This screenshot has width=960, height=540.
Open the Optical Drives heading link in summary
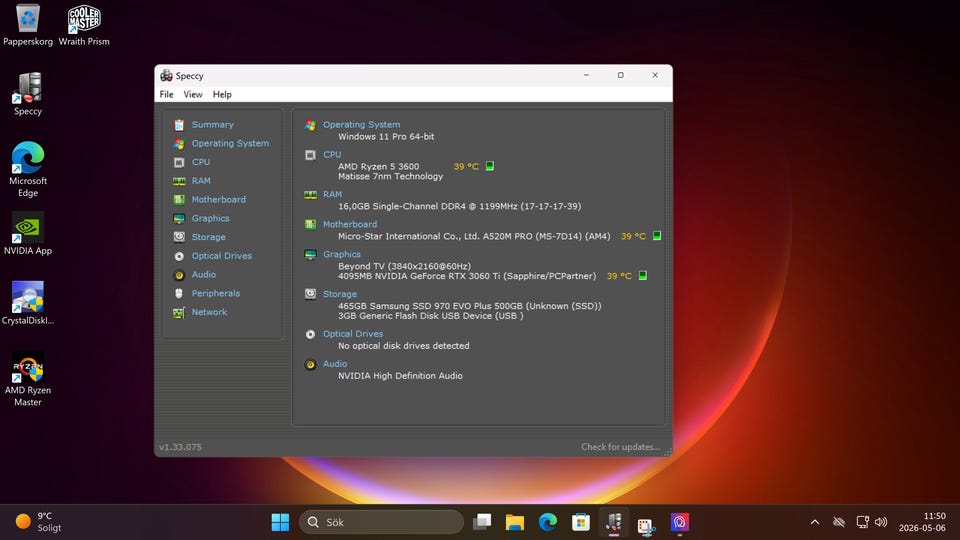(353, 334)
